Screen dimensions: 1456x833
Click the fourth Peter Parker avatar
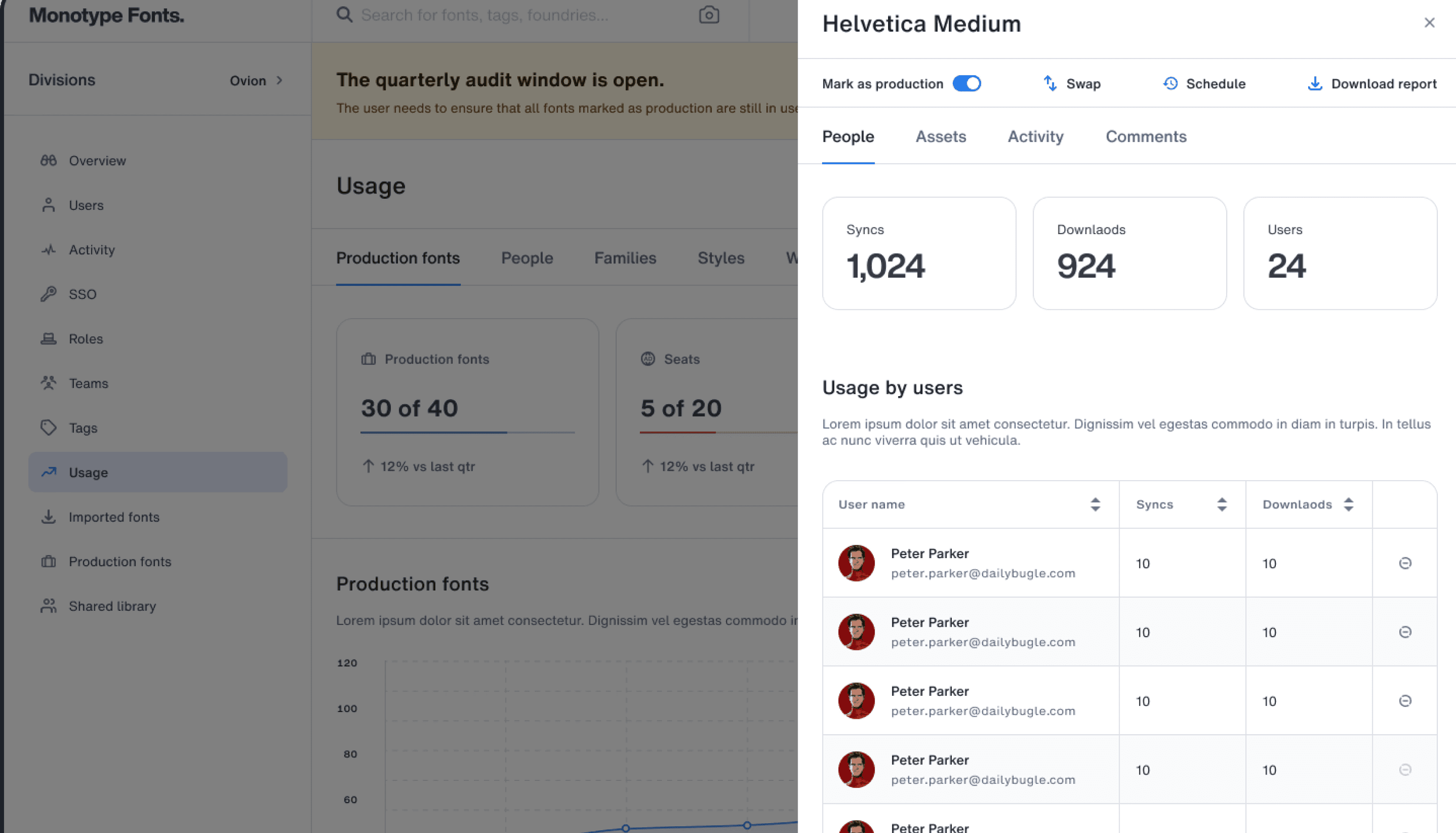(x=857, y=770)
